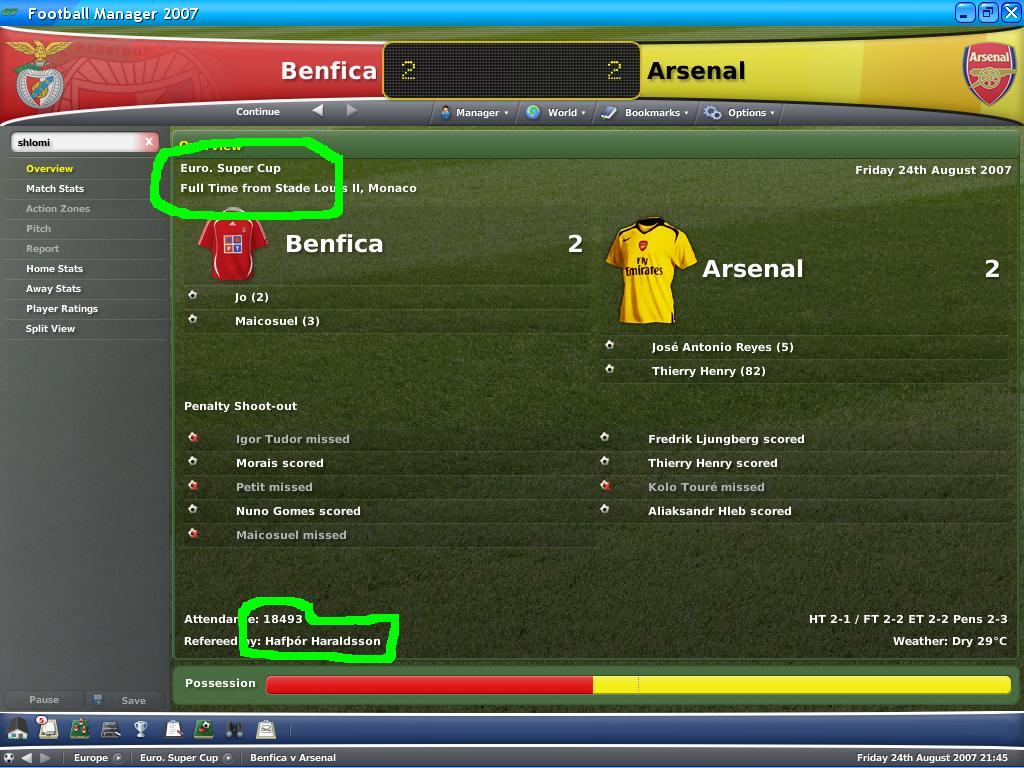This screenshot has height=768, width=1024.
Task: Open the tactics pitch icon
Action: tap(80, 729)
